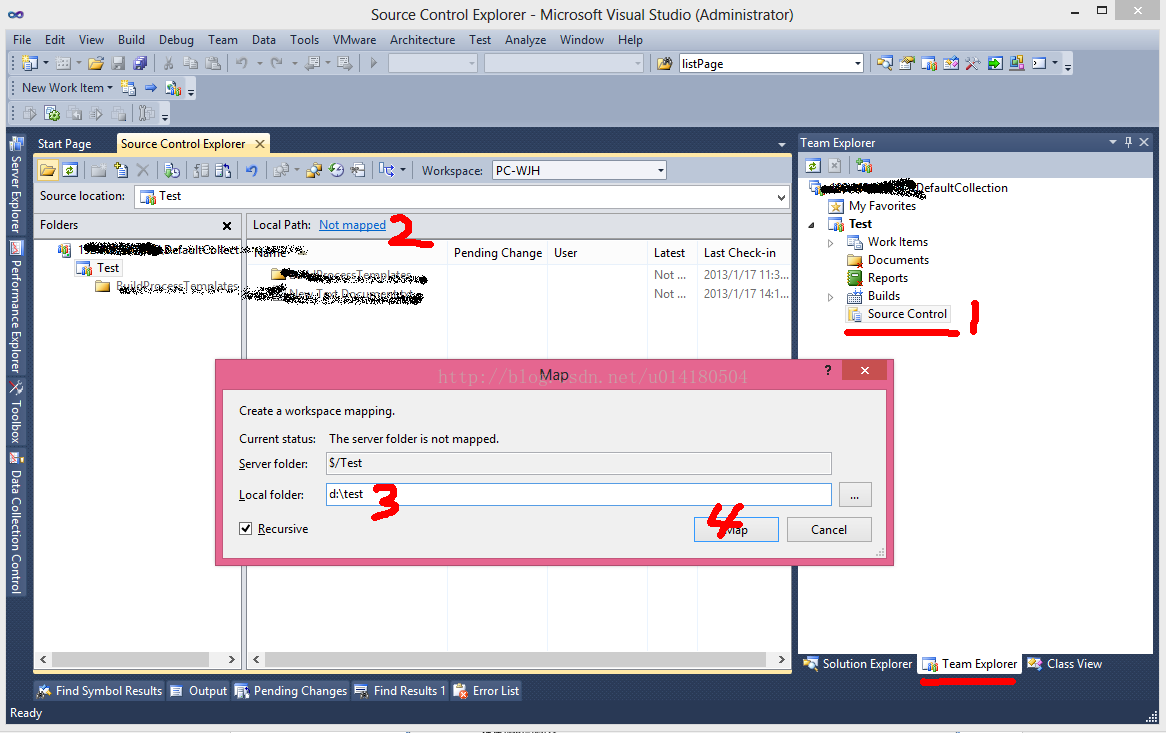Image resolution: width=1166 pixels, height=733 pixels.
Task: Click the New Project toolbar icon
Action: click(x=30, y=63)
